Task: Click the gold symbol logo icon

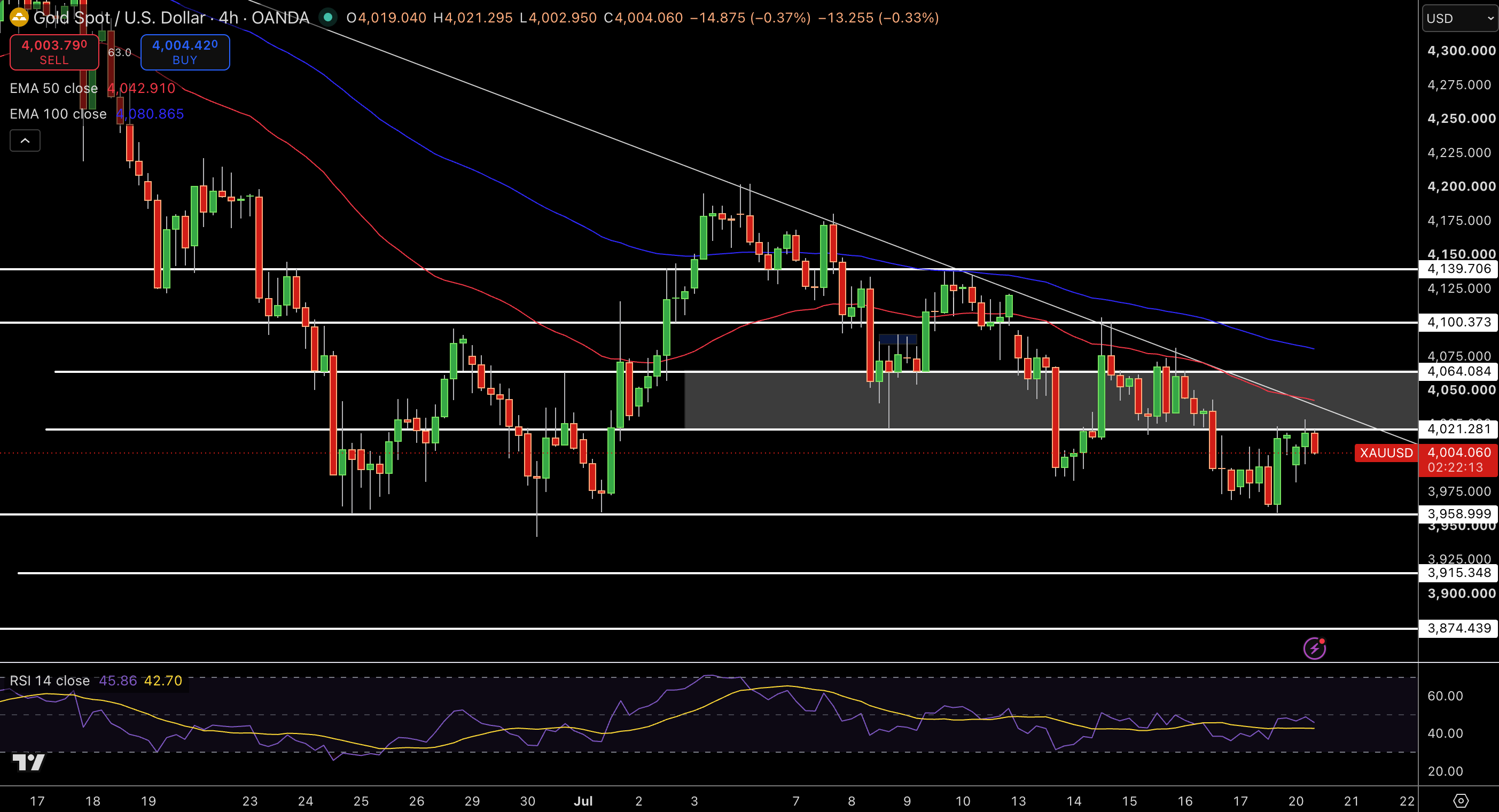Action: tap(19, 18)
